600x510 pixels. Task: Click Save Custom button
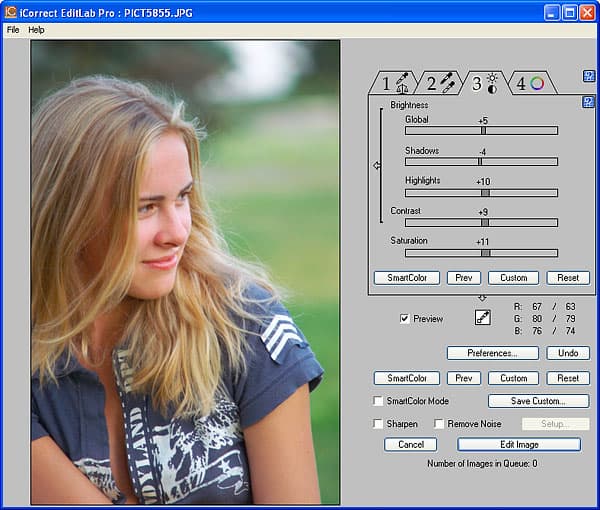[538, 401]
